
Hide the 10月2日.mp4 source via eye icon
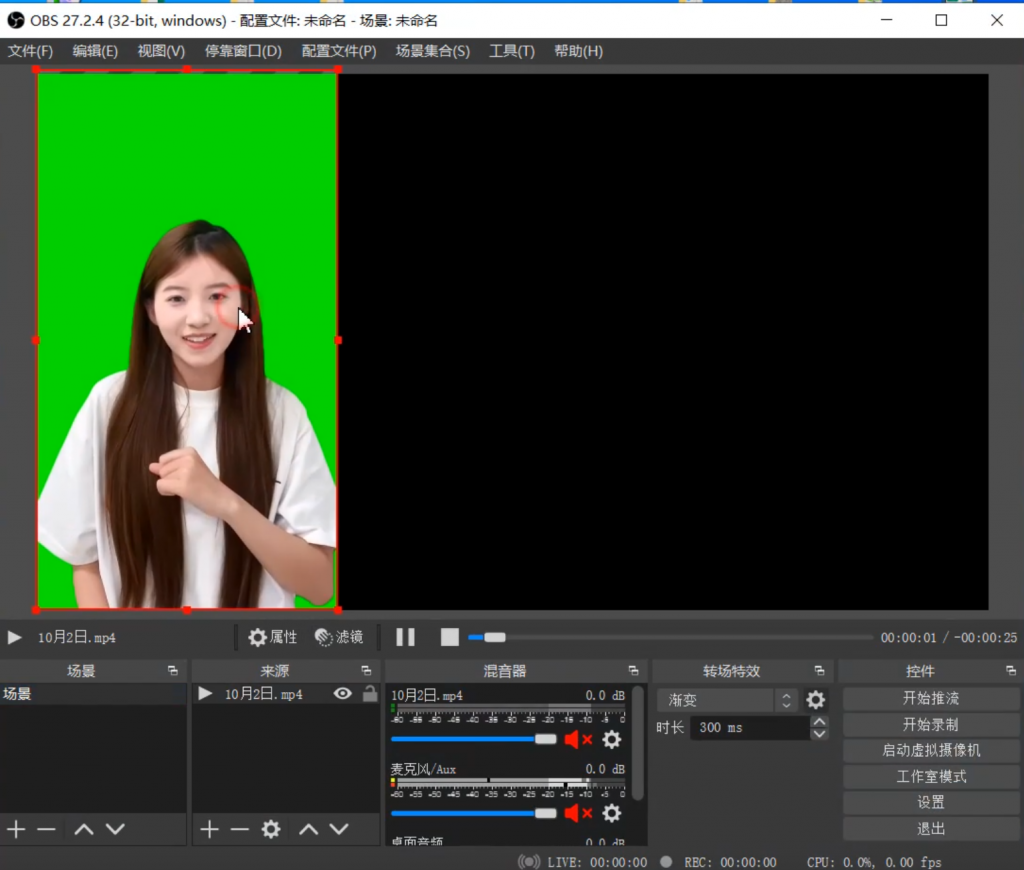click(x=343, y=693)
